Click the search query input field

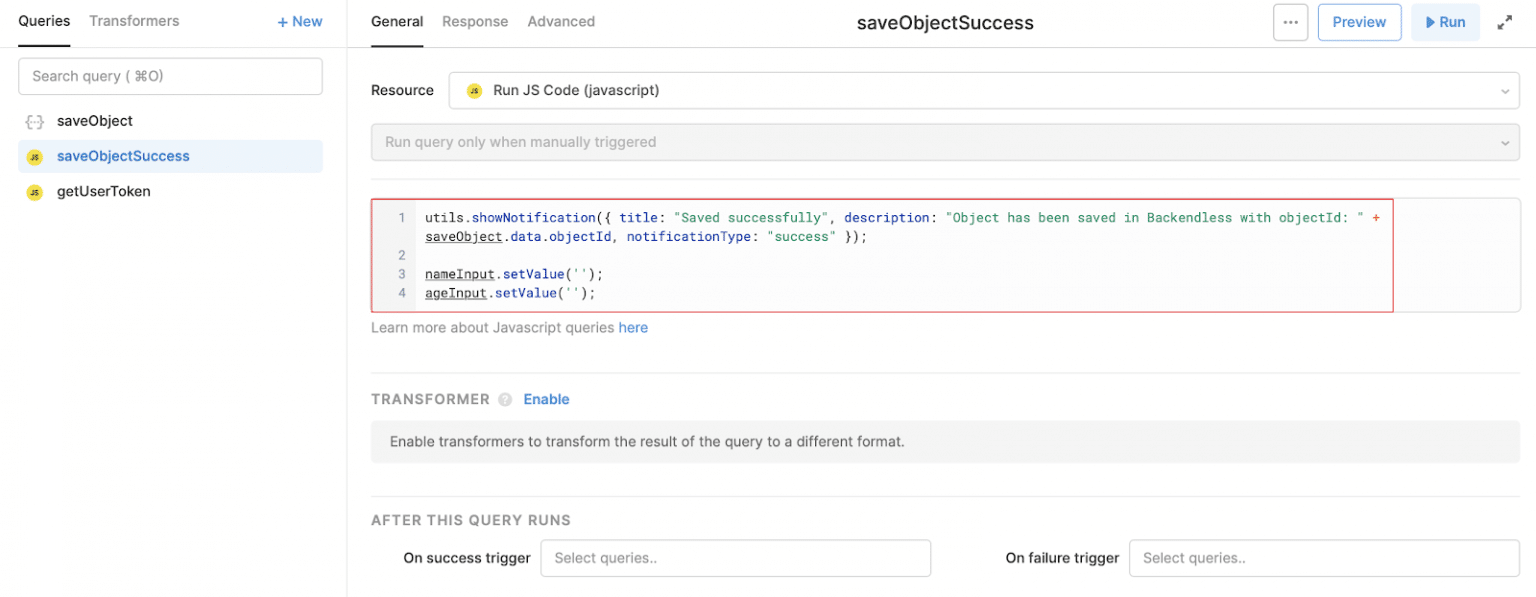[x=170, y=76]
